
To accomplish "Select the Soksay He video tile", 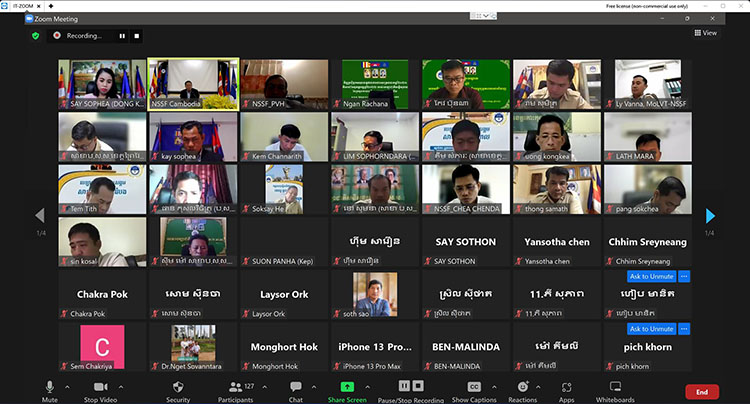I will click(284, 189).
